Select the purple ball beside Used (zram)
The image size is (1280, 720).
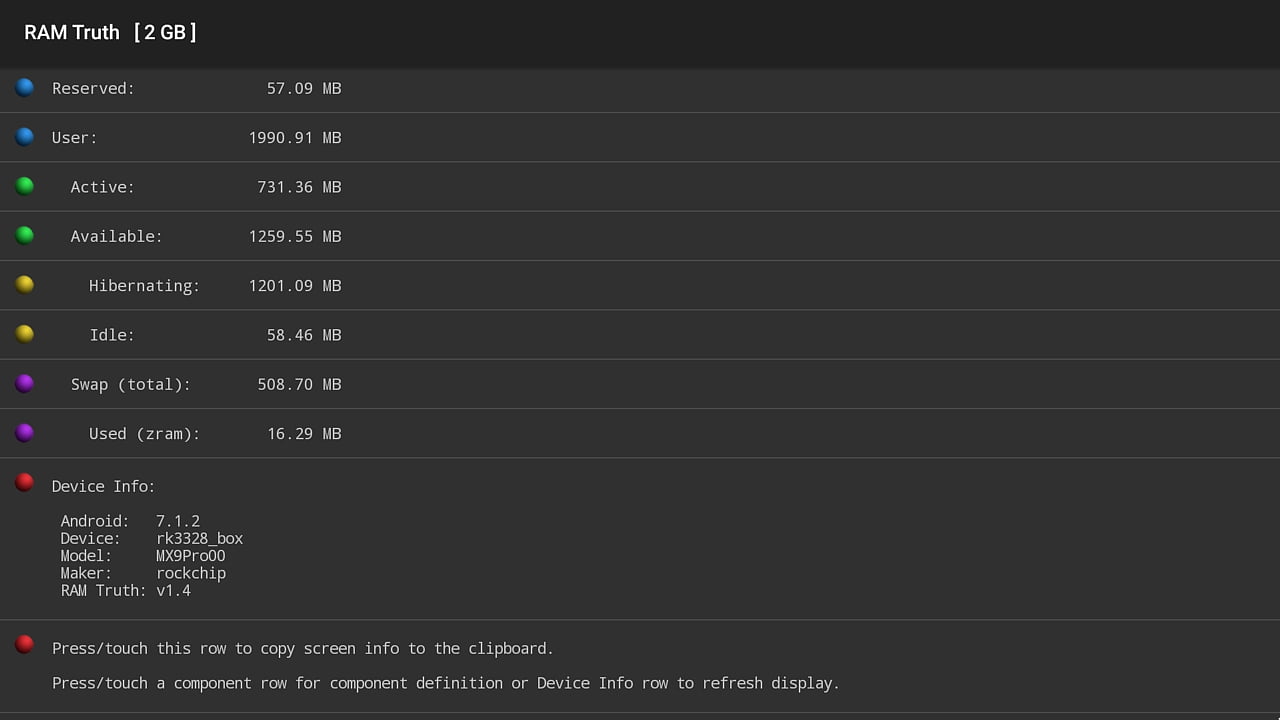[25, 433]
